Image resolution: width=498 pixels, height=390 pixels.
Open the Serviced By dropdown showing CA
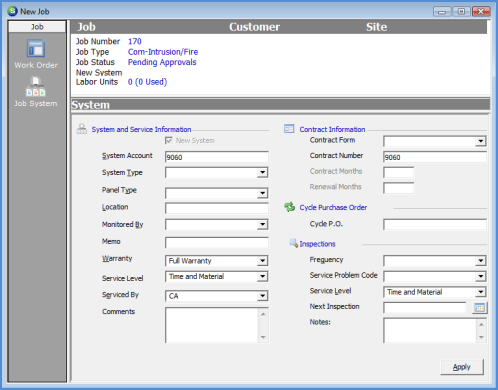[x=263, y=296]
